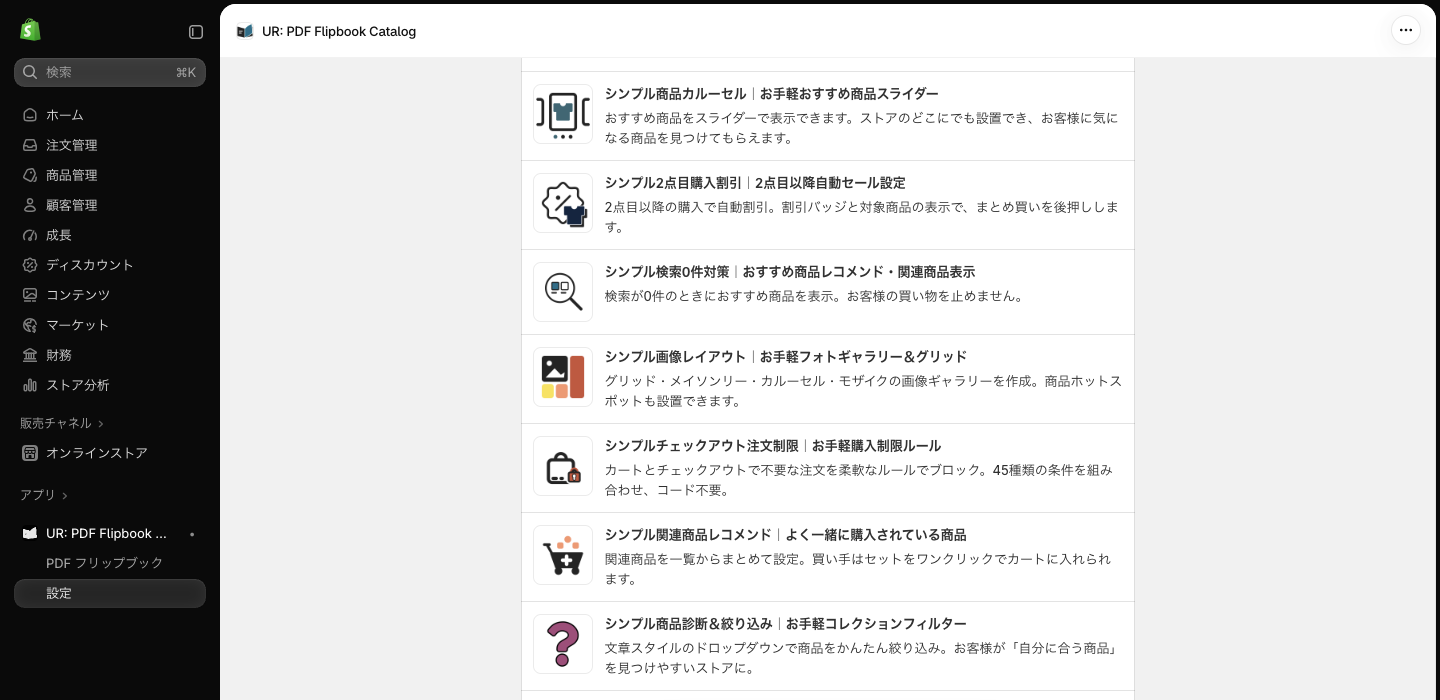
Task: Click the gauge icon beside 成長
Action: pyautogui.click(x=30, y=235)
